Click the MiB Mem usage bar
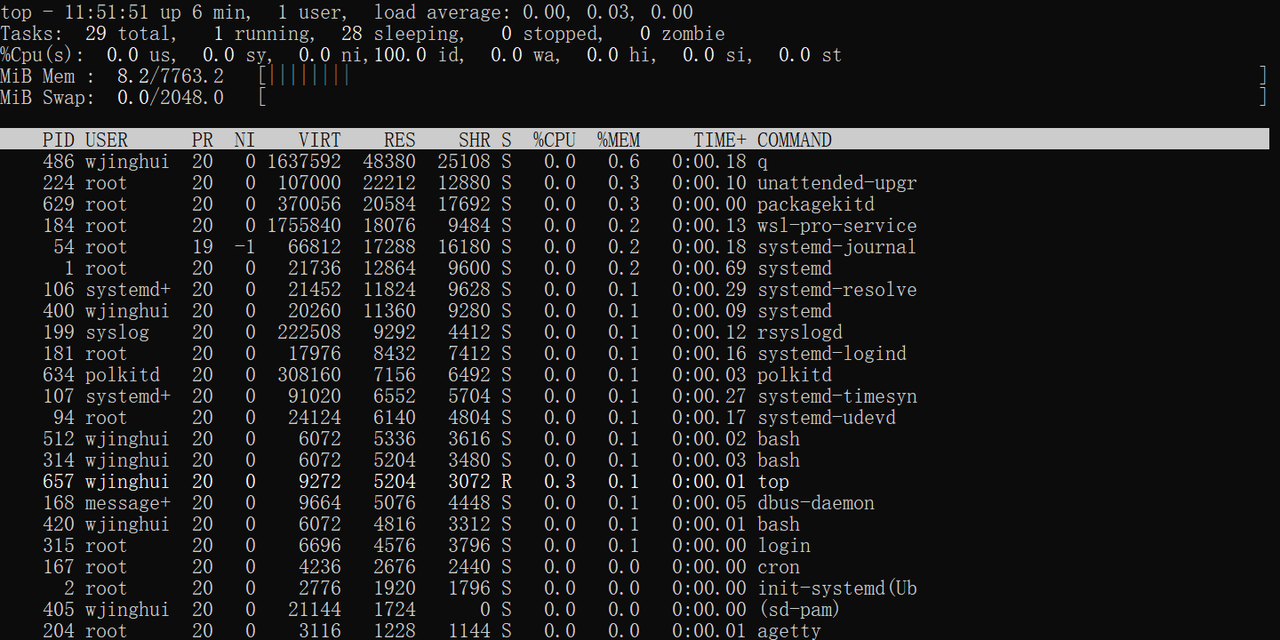The height and width of the screenshot is (640, 1280). (x=762, y=76)
